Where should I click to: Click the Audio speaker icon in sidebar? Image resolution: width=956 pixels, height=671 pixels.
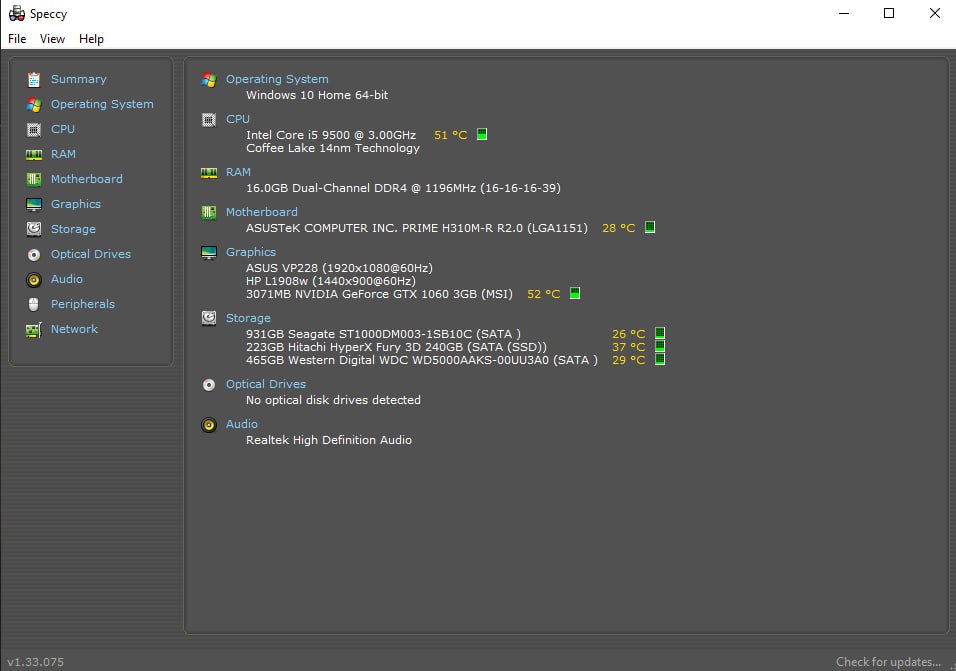[x=34, y=279]
